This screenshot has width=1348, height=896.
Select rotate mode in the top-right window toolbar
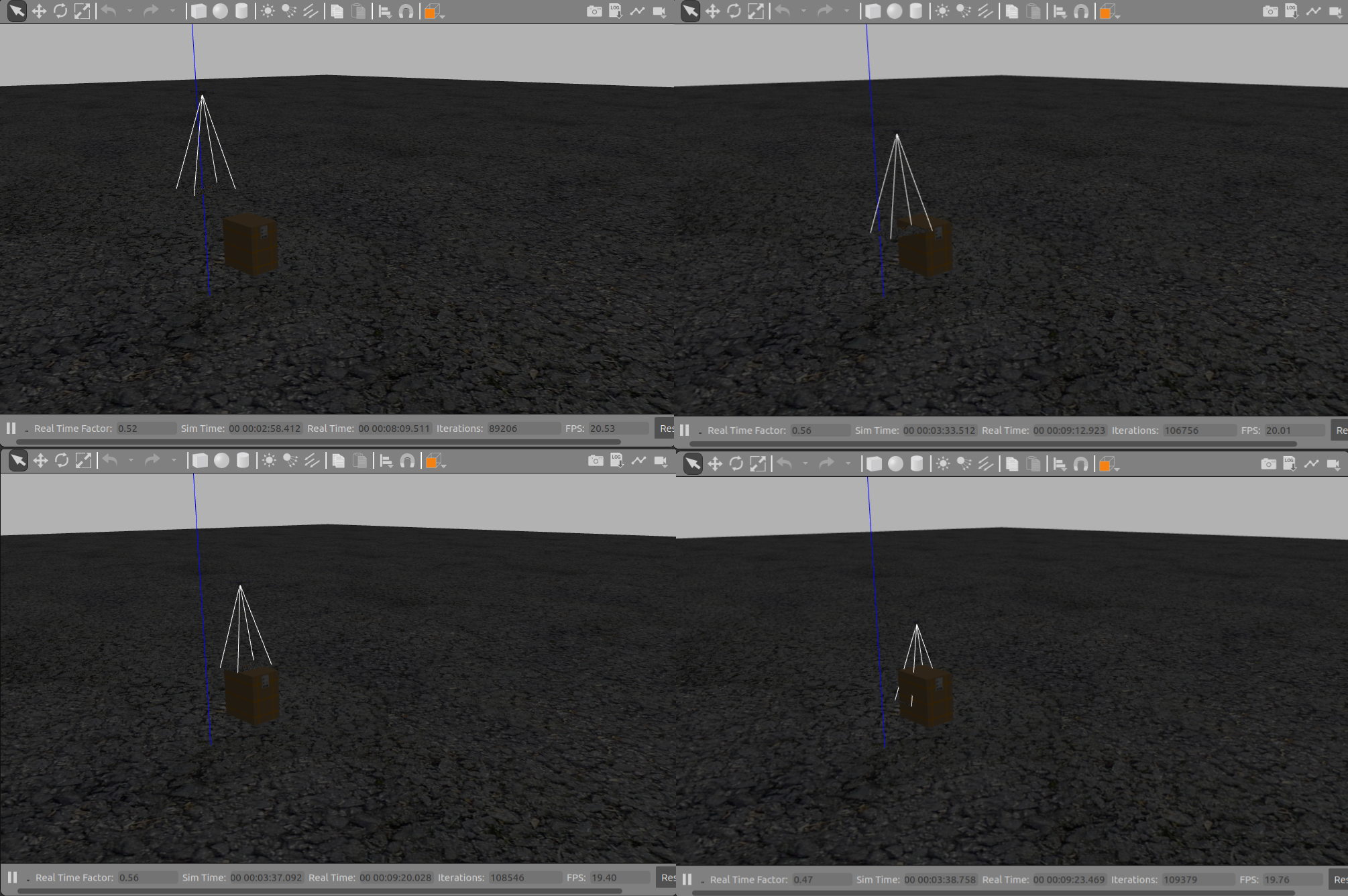pos(734,11)
